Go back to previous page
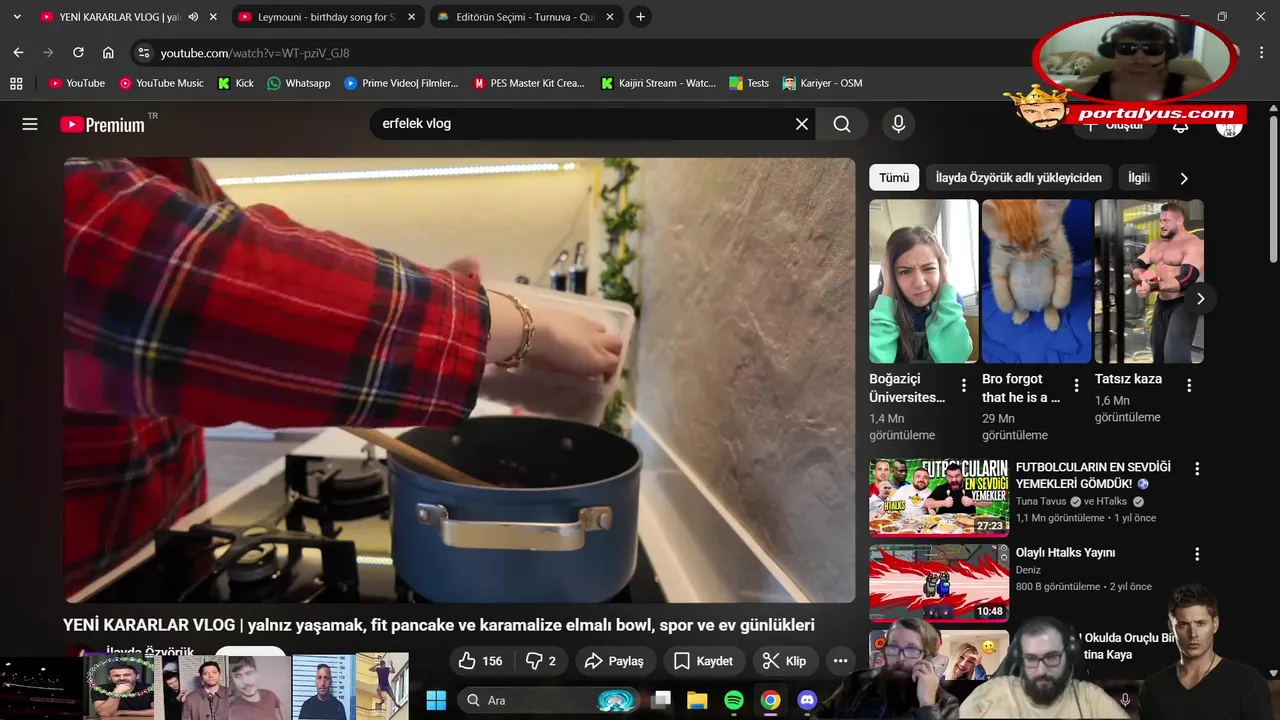Screen dimensions: 1280x720 18,52
